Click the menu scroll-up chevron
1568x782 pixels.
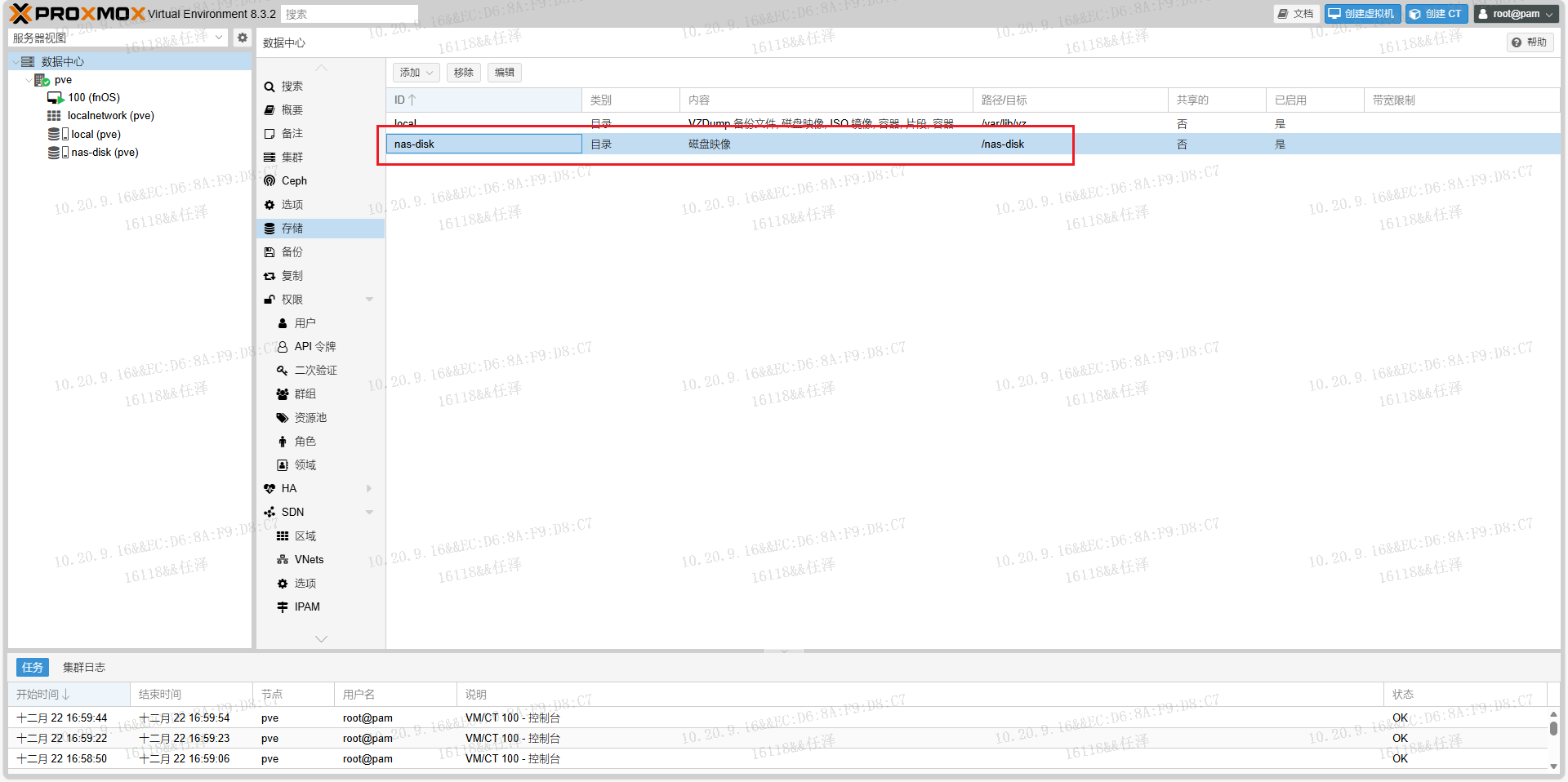pos(321,68)
